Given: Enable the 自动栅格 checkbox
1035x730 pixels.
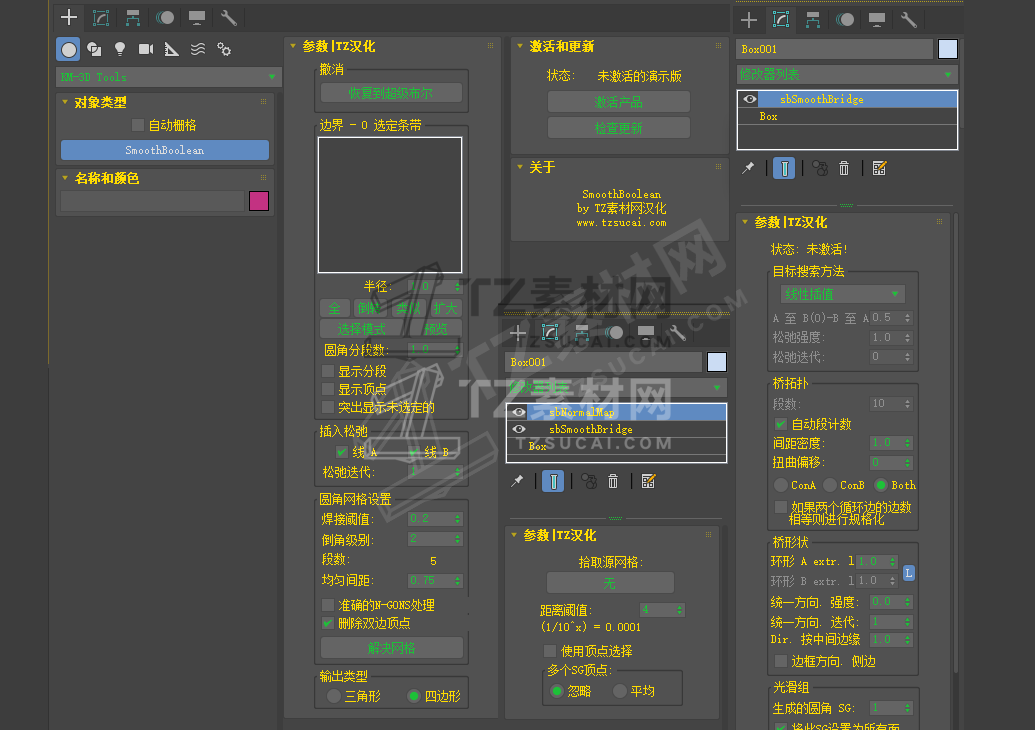Looking at the screenshot, I should (138, 125).
